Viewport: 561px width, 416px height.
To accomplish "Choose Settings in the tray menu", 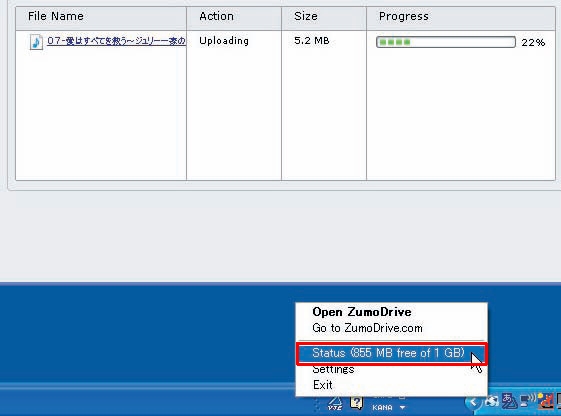I will pos(333,369).
